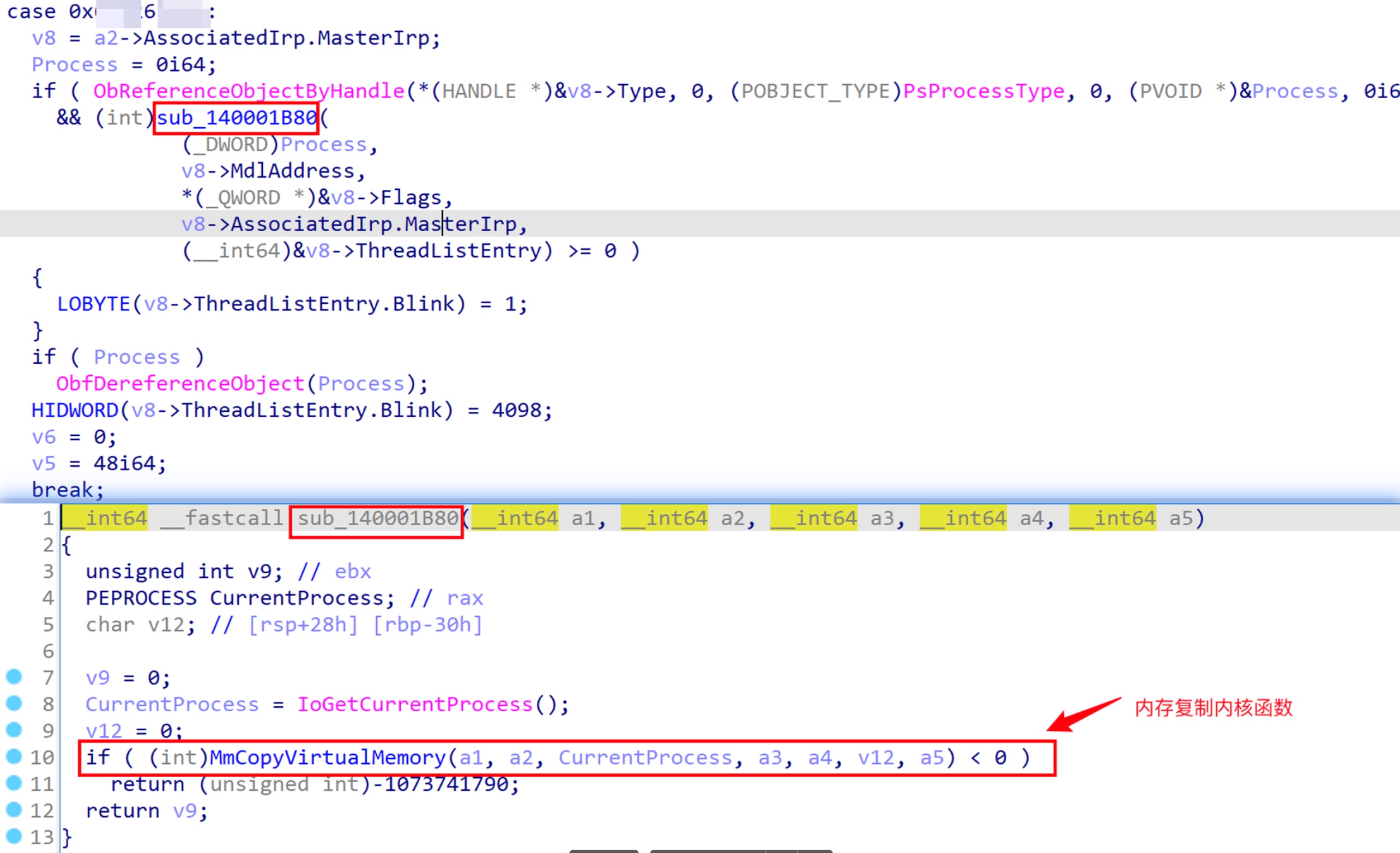Toggle breakpoint dot on line 12
Image resolution: width=1400 pixels, height=853 pixels.
pos(14,809)
